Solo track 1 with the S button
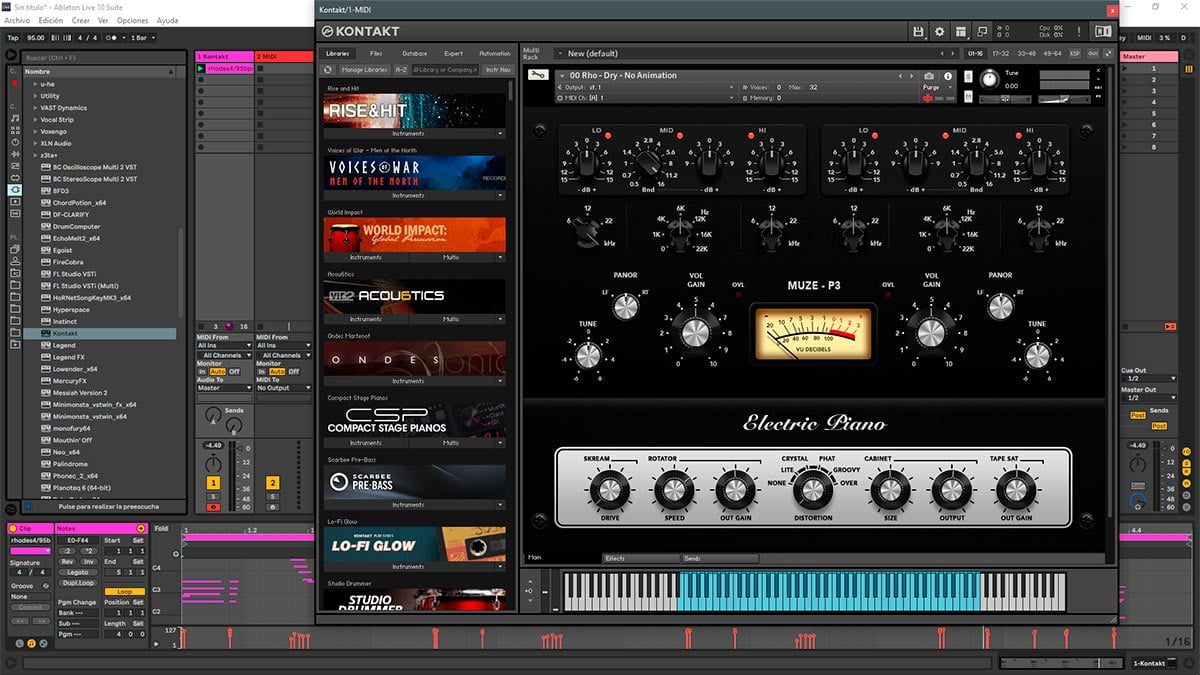Screen dimensions: 1200x675 [213, 497]
